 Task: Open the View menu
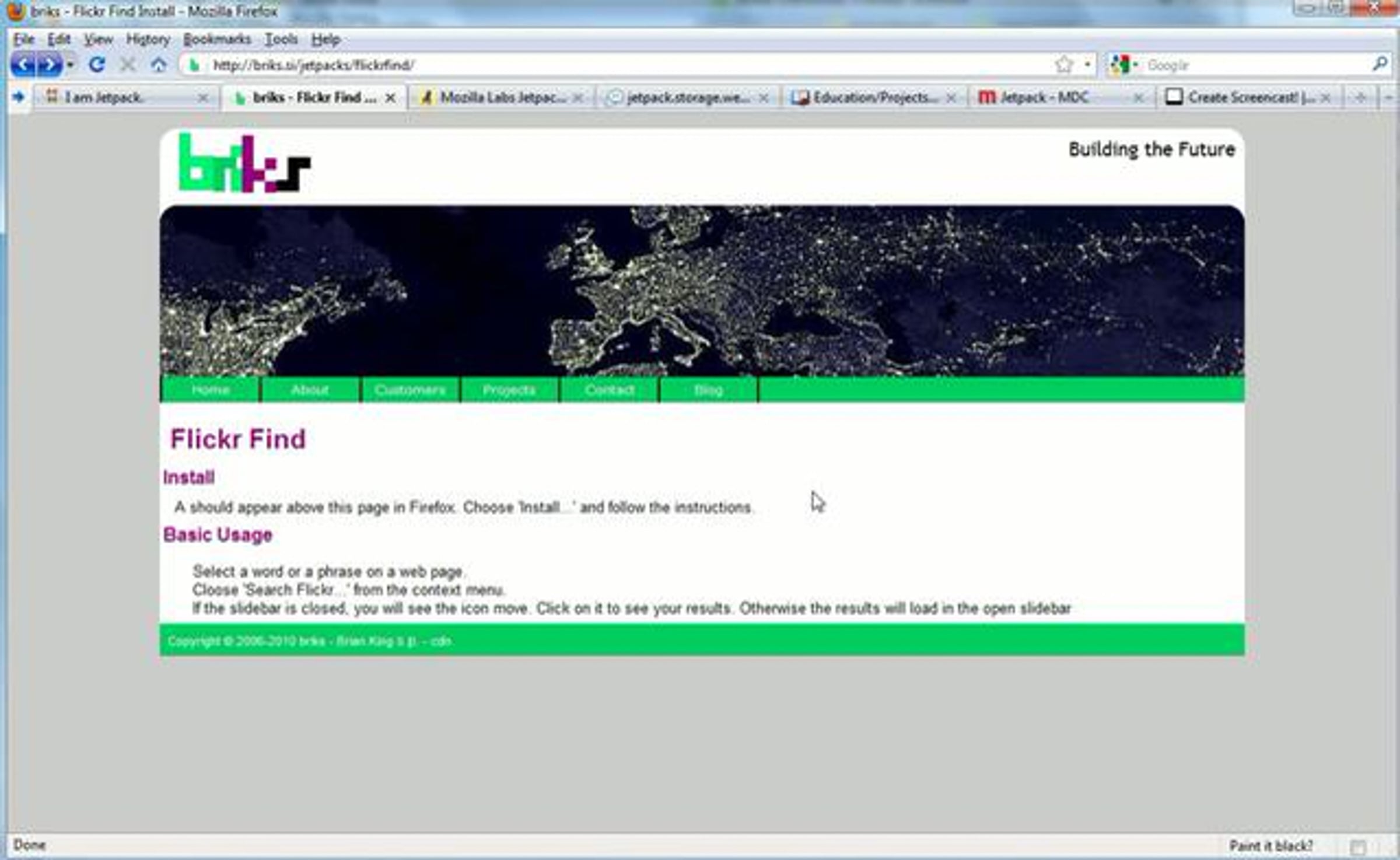98,40
